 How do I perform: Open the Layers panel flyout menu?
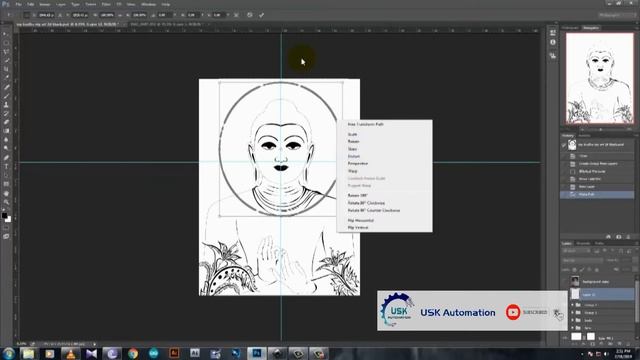coord(636,244)
